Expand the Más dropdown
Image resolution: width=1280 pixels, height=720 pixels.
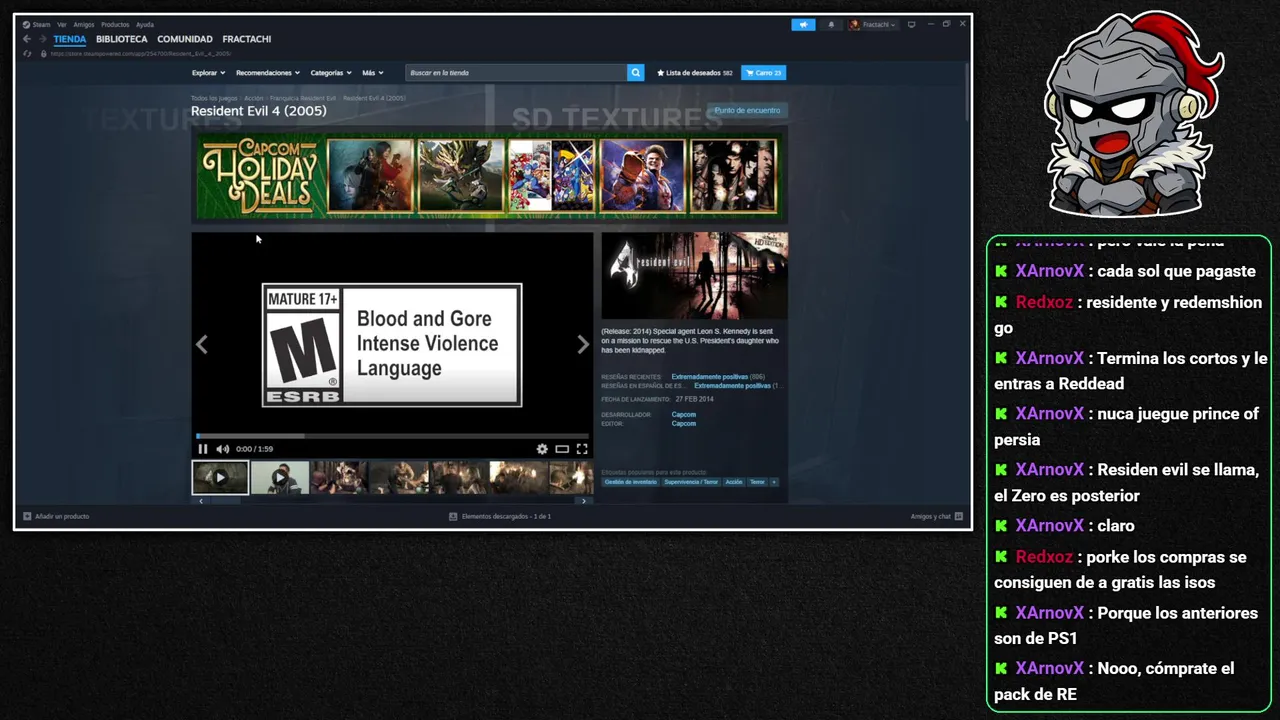(x=372, y=73)
